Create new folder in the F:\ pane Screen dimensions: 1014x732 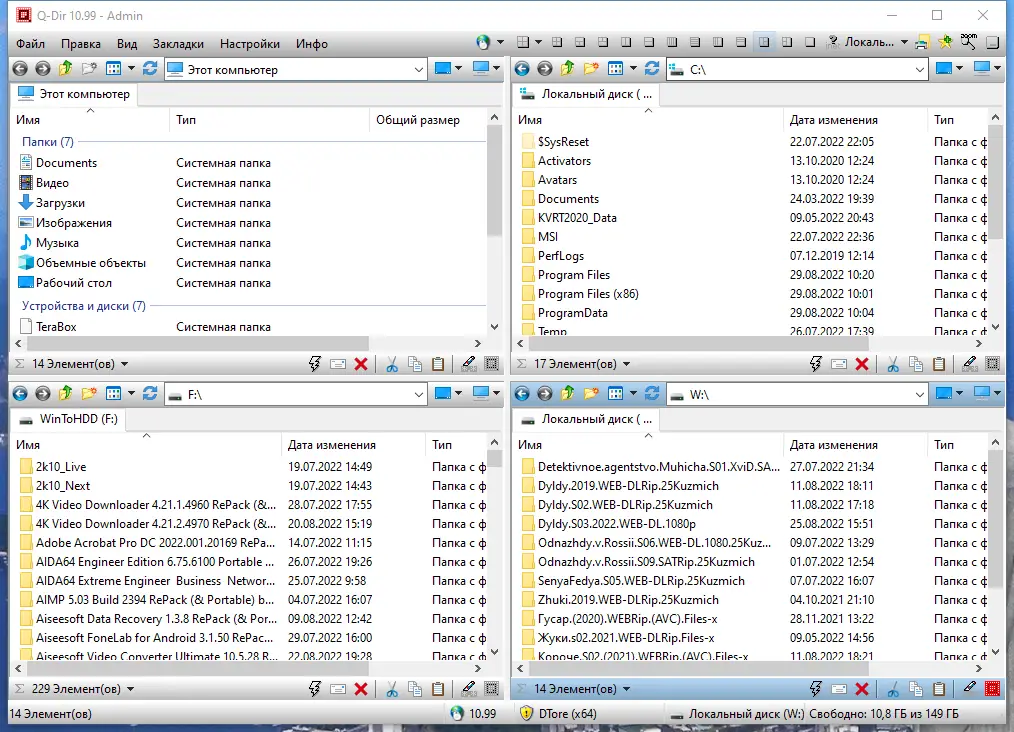tap(89, 394)
